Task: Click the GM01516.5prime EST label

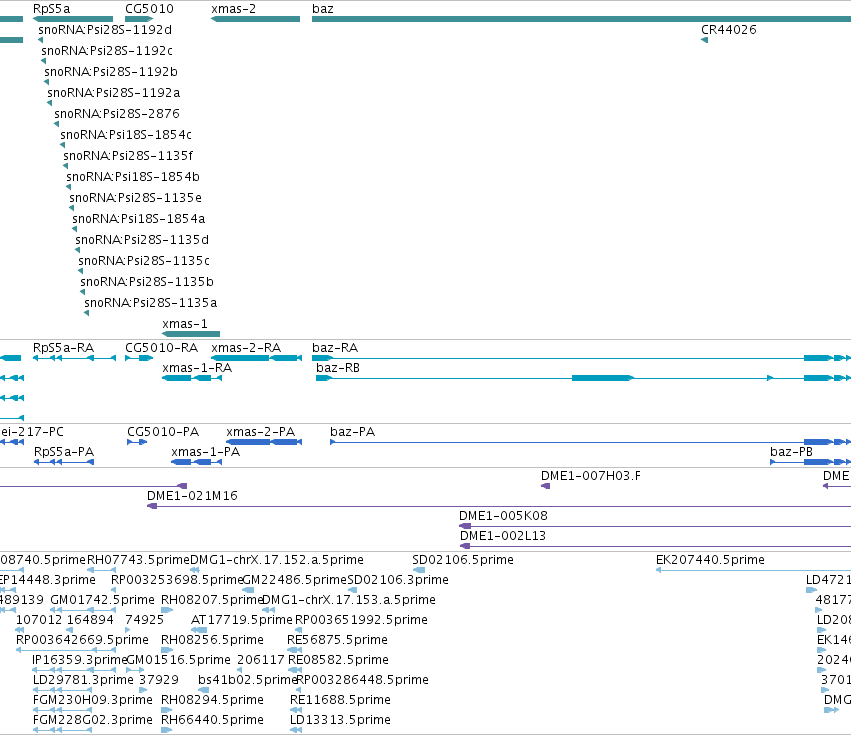Action: click(179, 660)
